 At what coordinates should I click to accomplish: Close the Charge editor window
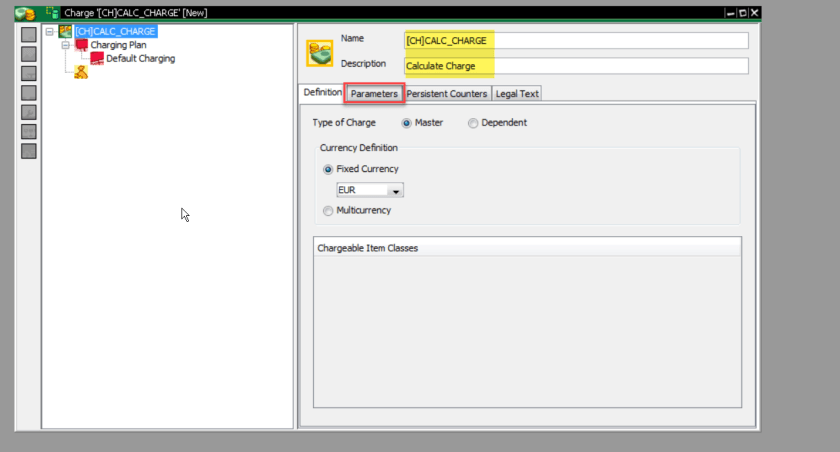pyautogui.click(x=754, y=13)
